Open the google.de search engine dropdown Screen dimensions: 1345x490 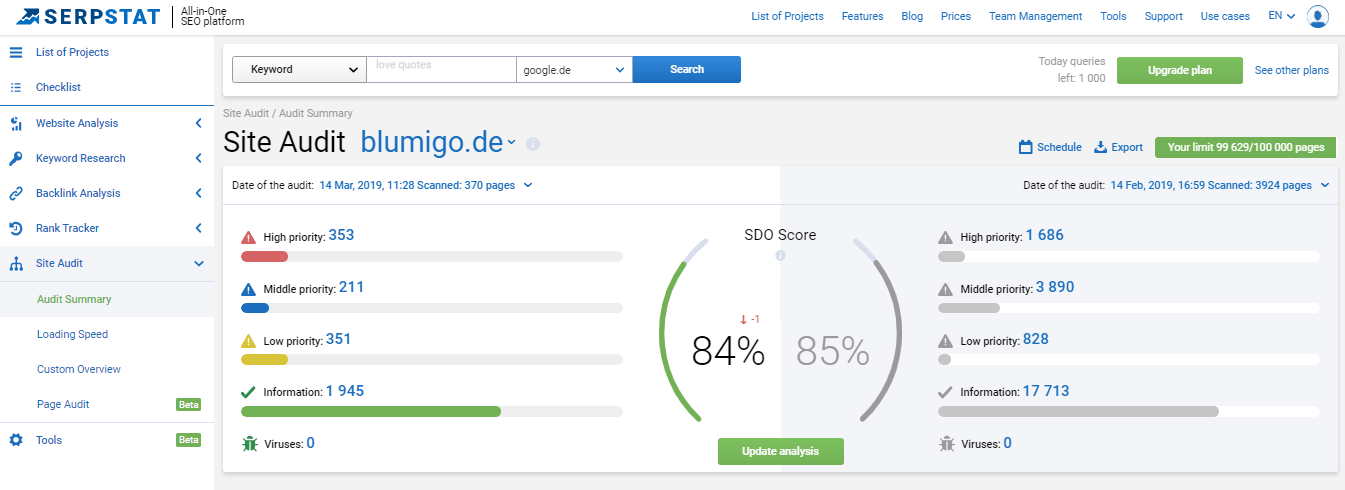(574, 69)
